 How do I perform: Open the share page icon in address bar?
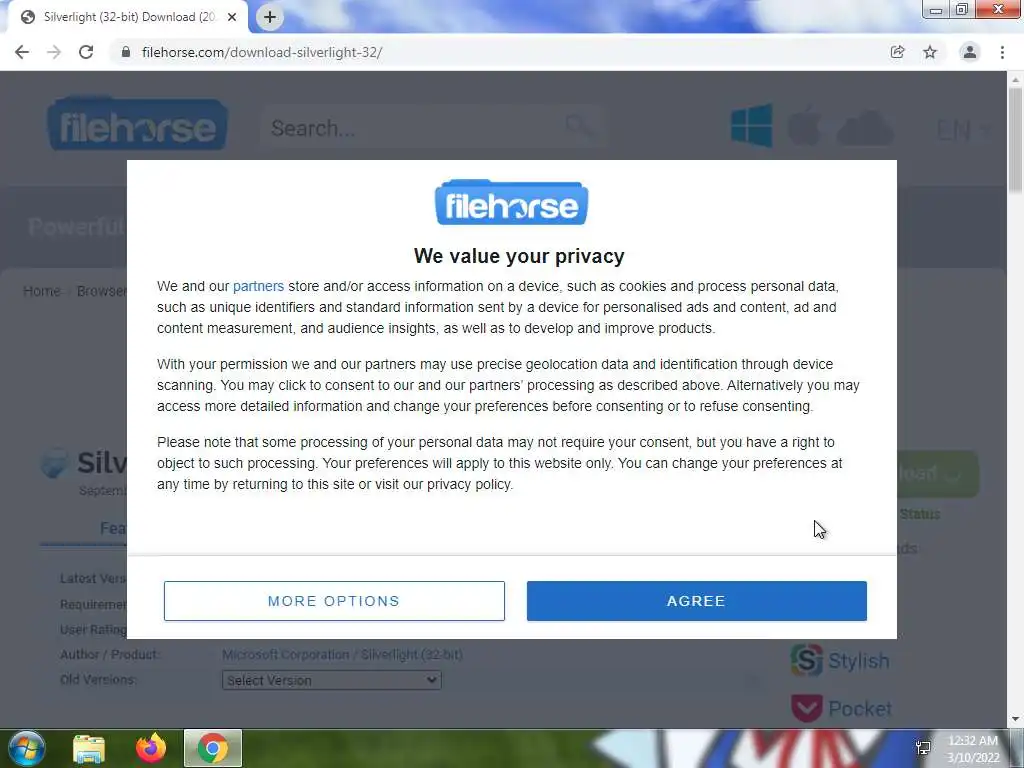click(x=897, y=52)
